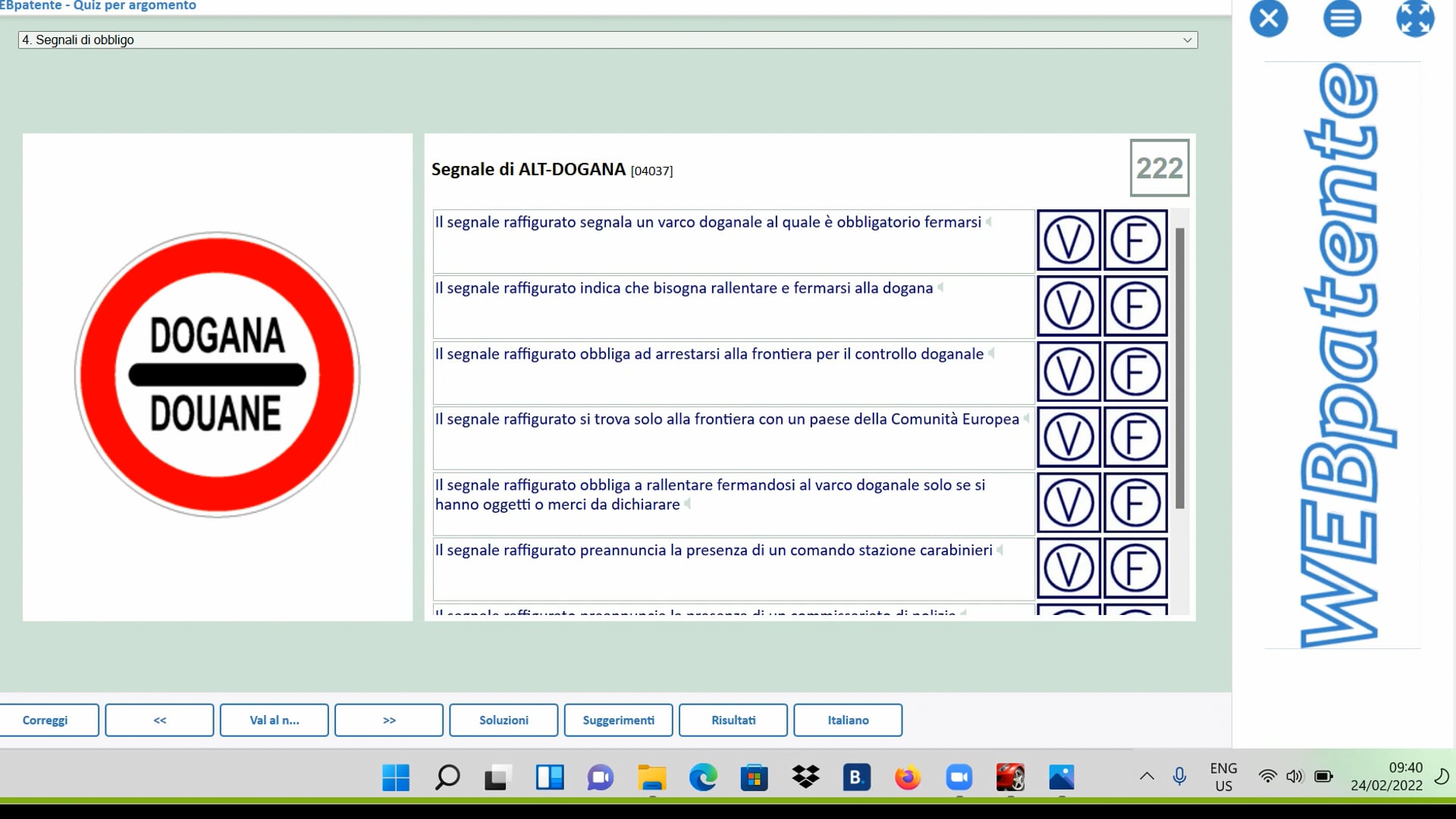This screenshot has width=1456, height=819.
Task: Click the Correggi button
Action: [x=45, y=720]
